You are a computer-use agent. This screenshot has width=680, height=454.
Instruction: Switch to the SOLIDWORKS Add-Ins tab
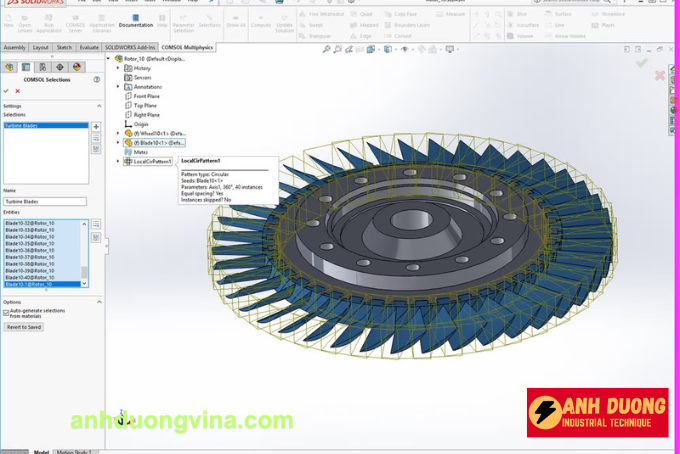[x=130, y=47]
